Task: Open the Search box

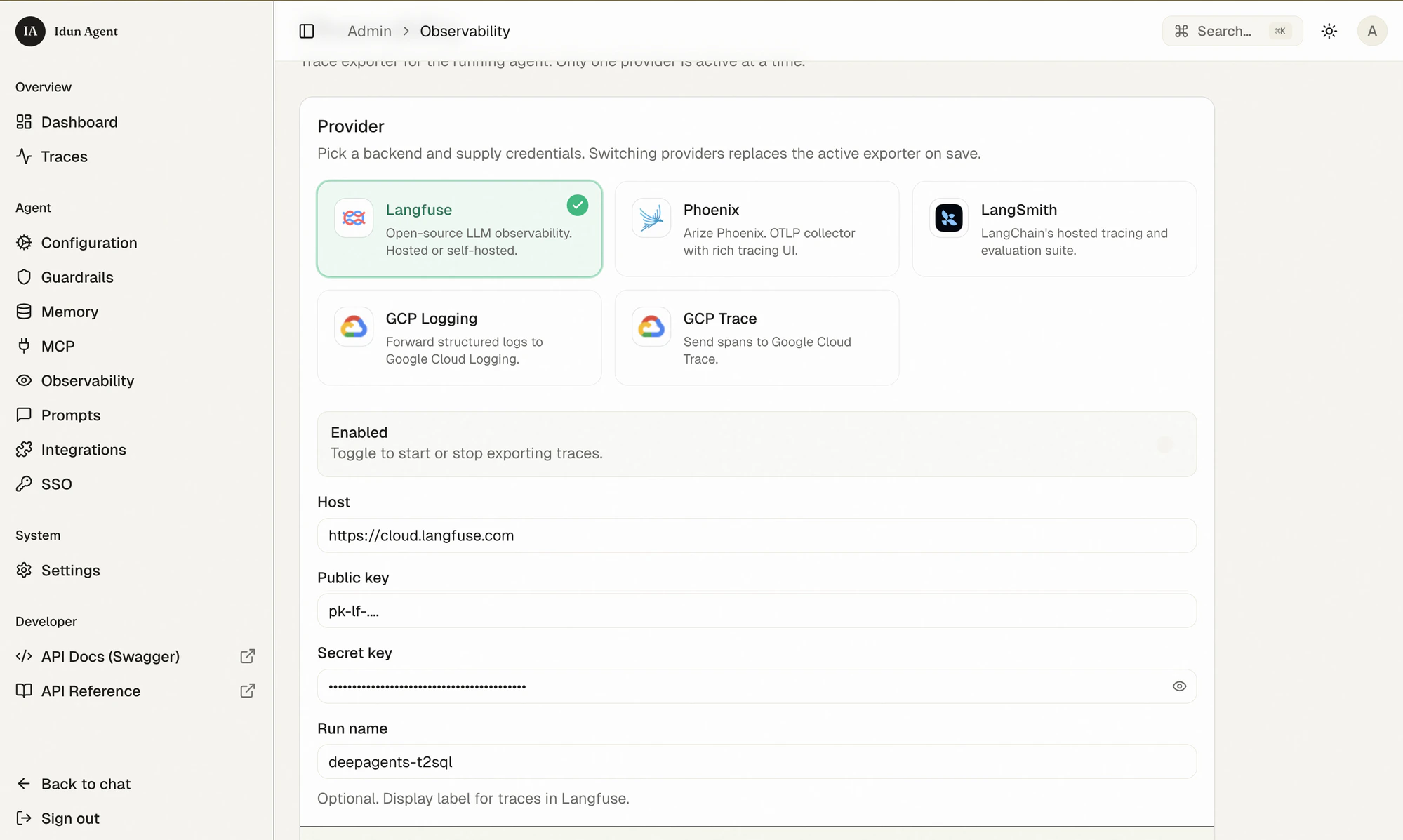Action: pos(1232,31)
